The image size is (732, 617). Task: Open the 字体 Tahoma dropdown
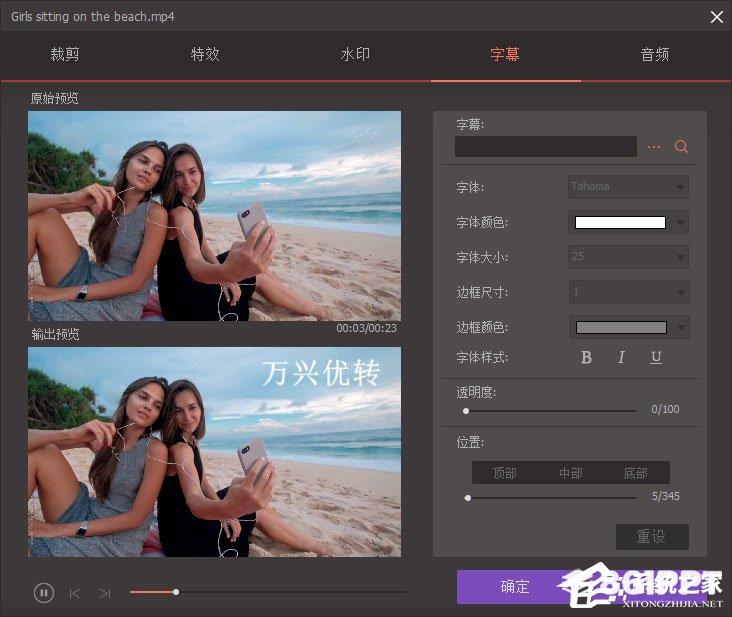[x=628, y=187]
